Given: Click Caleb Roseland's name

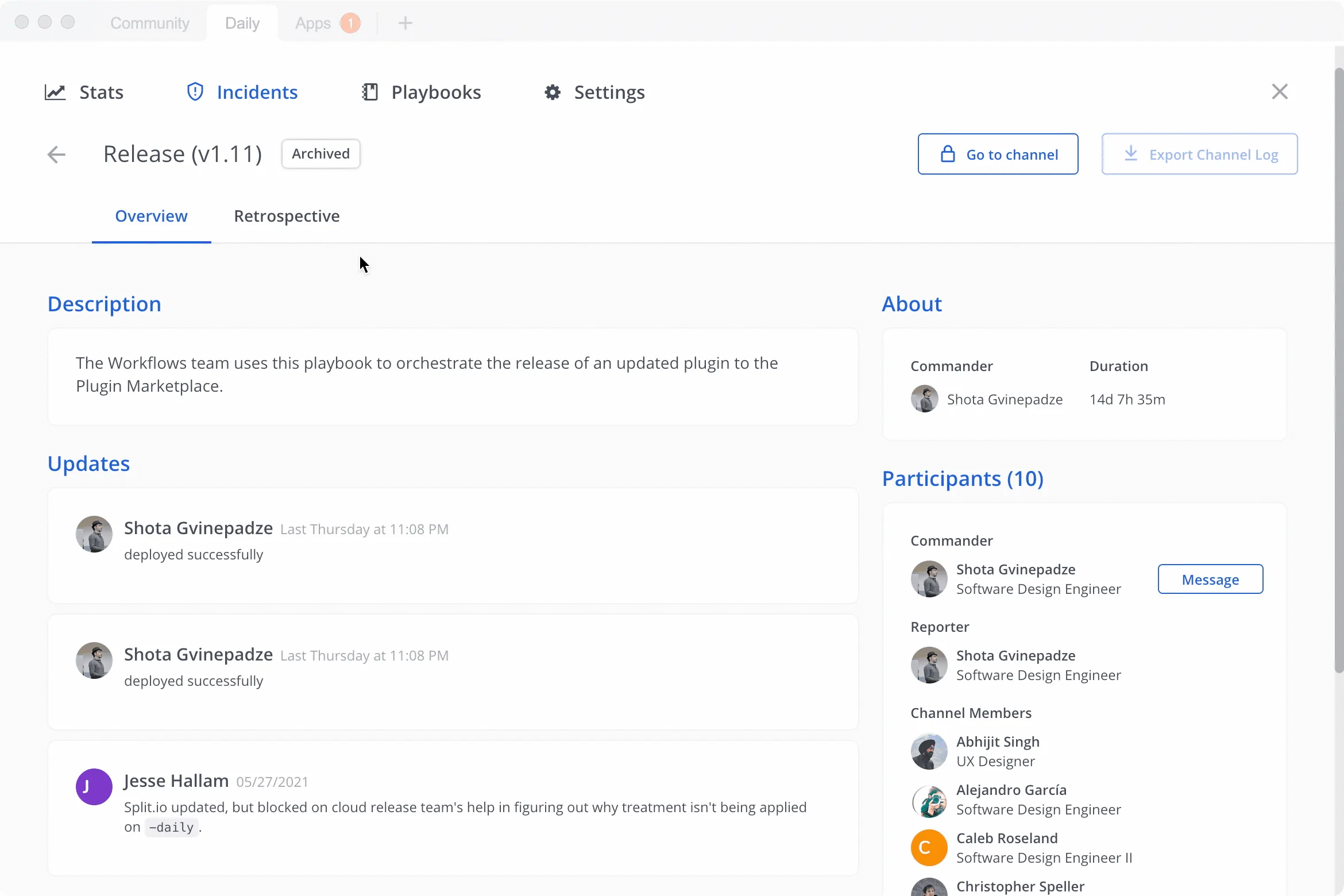Looking at the screenshot, I should [1007, 838].
